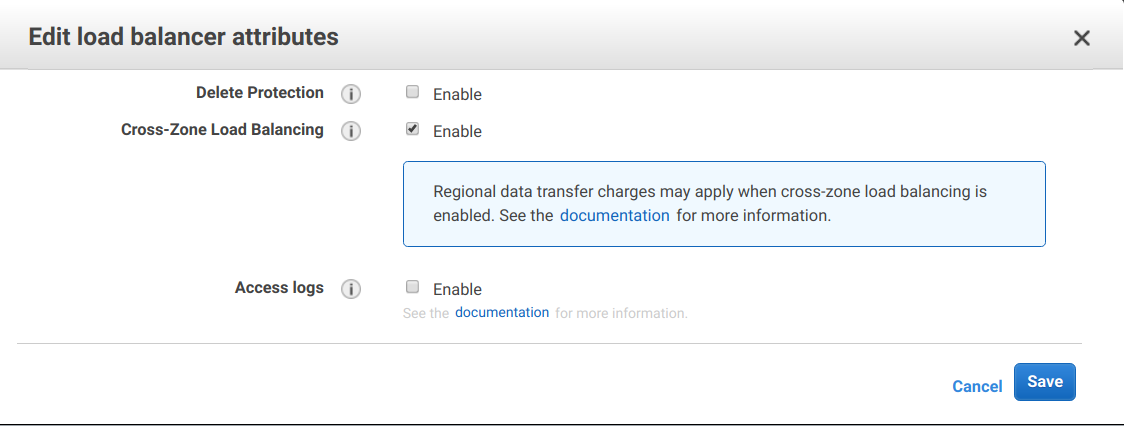Discard changes with the Cancel link
The height and width of the screenshot is (426, 1124).
[977, 387]
